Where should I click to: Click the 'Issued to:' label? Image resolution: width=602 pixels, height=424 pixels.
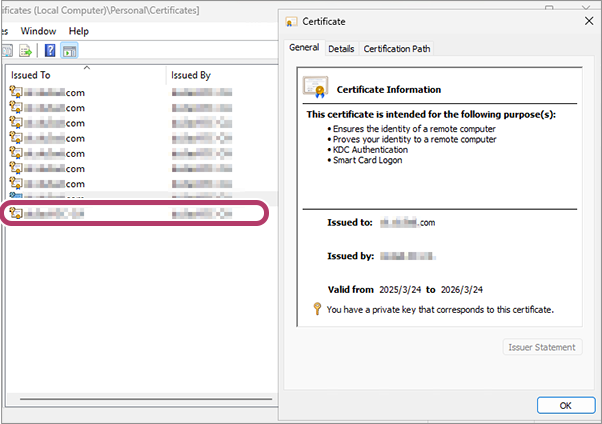coord(350,222)
